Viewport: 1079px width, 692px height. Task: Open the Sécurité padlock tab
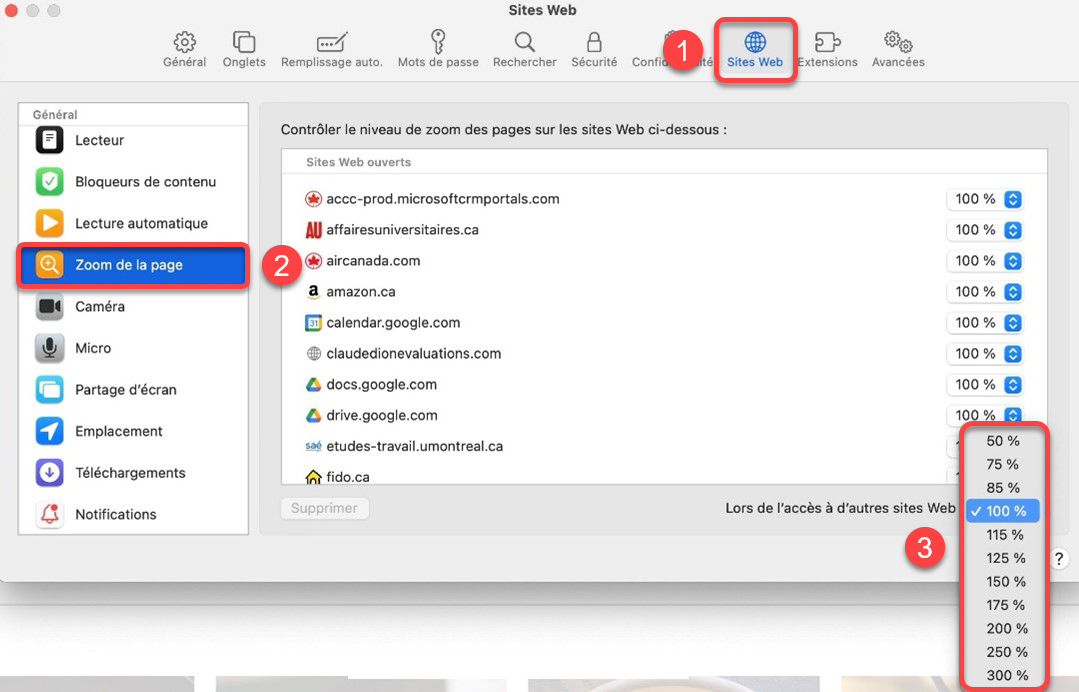(594, 50)
